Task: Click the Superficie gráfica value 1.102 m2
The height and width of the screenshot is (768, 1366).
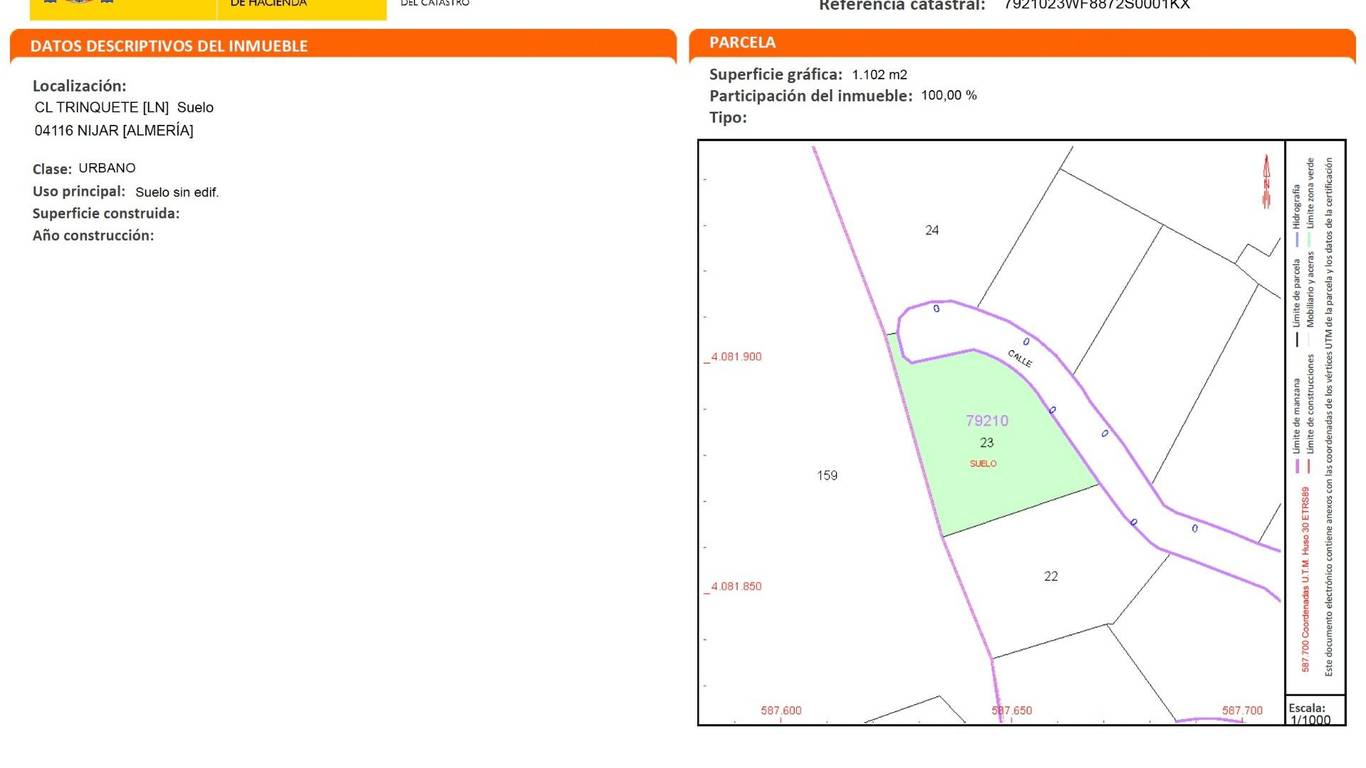Action: (879, 74)
